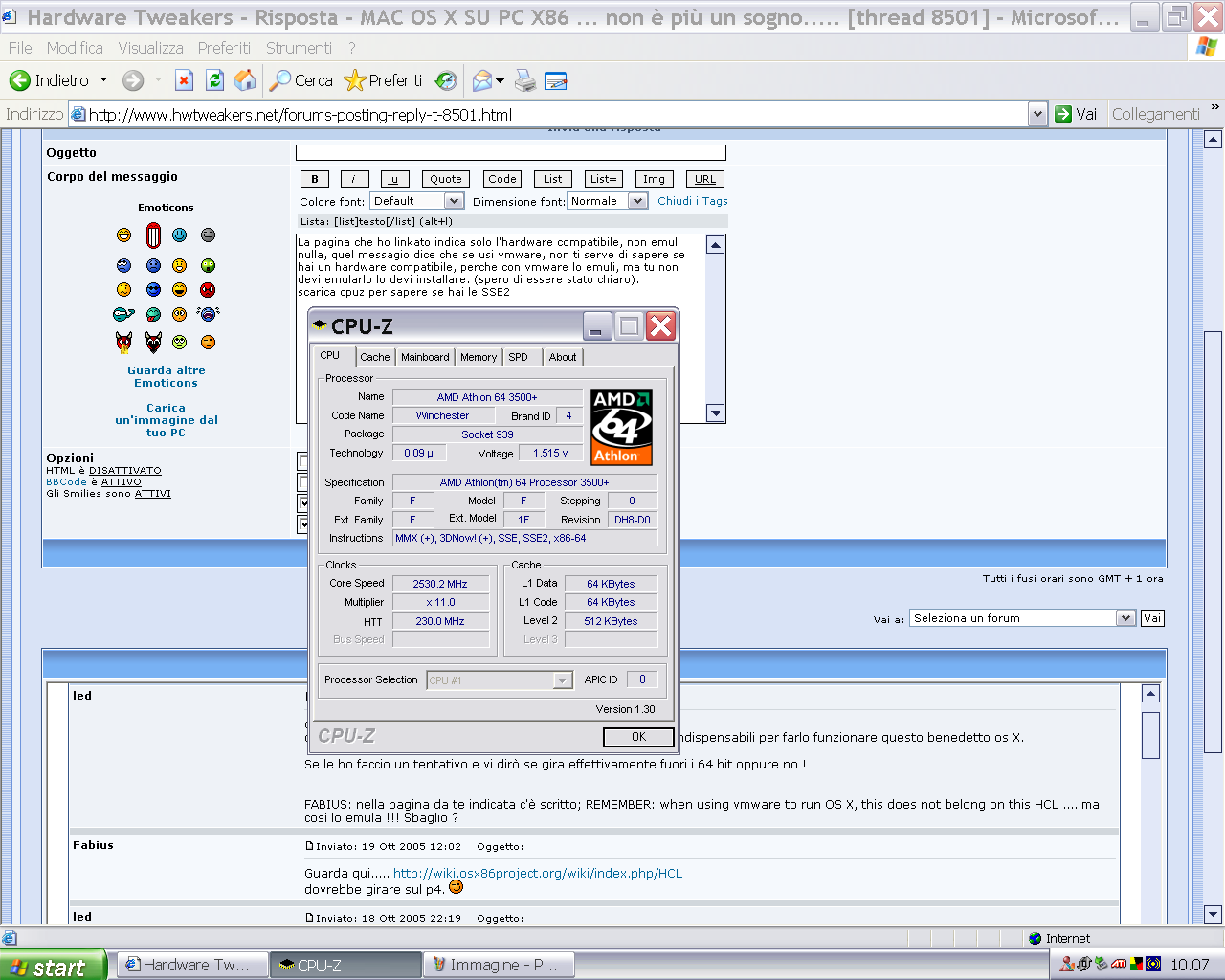Insert the blue sunglasses cool emoticon
1225x980 pixels.
pyautogui.click(x=153, y=290)
